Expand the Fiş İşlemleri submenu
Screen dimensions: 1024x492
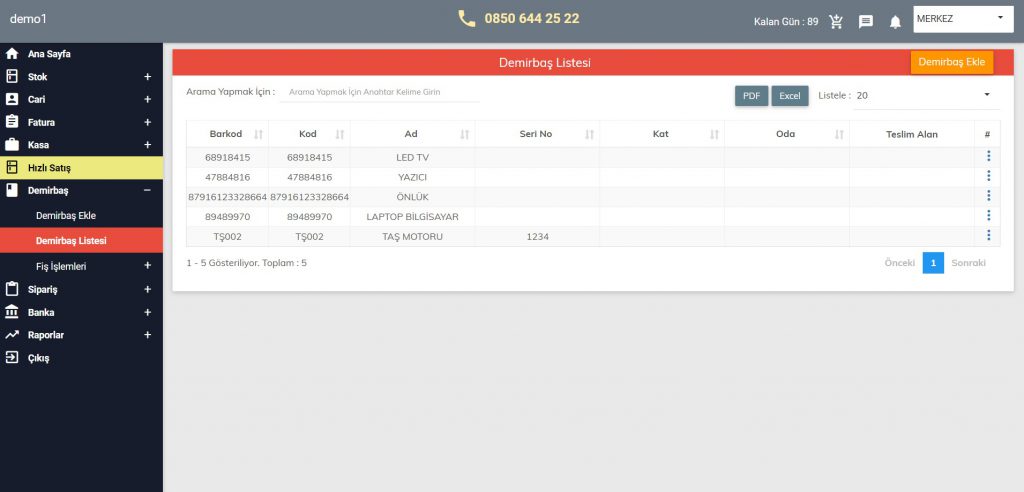(147, 266)
